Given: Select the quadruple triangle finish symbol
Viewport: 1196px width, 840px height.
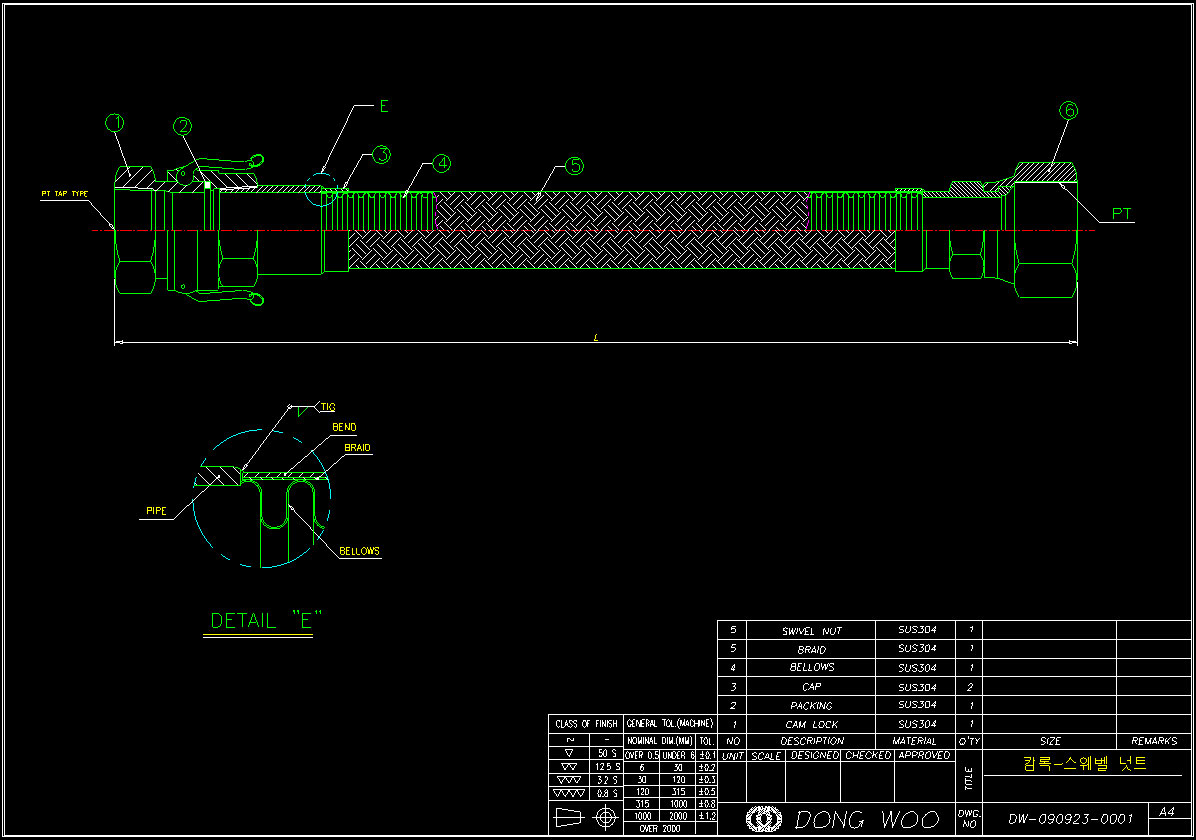Looking at the screenshot, I should pyautogui.click(x=569, y=793).
